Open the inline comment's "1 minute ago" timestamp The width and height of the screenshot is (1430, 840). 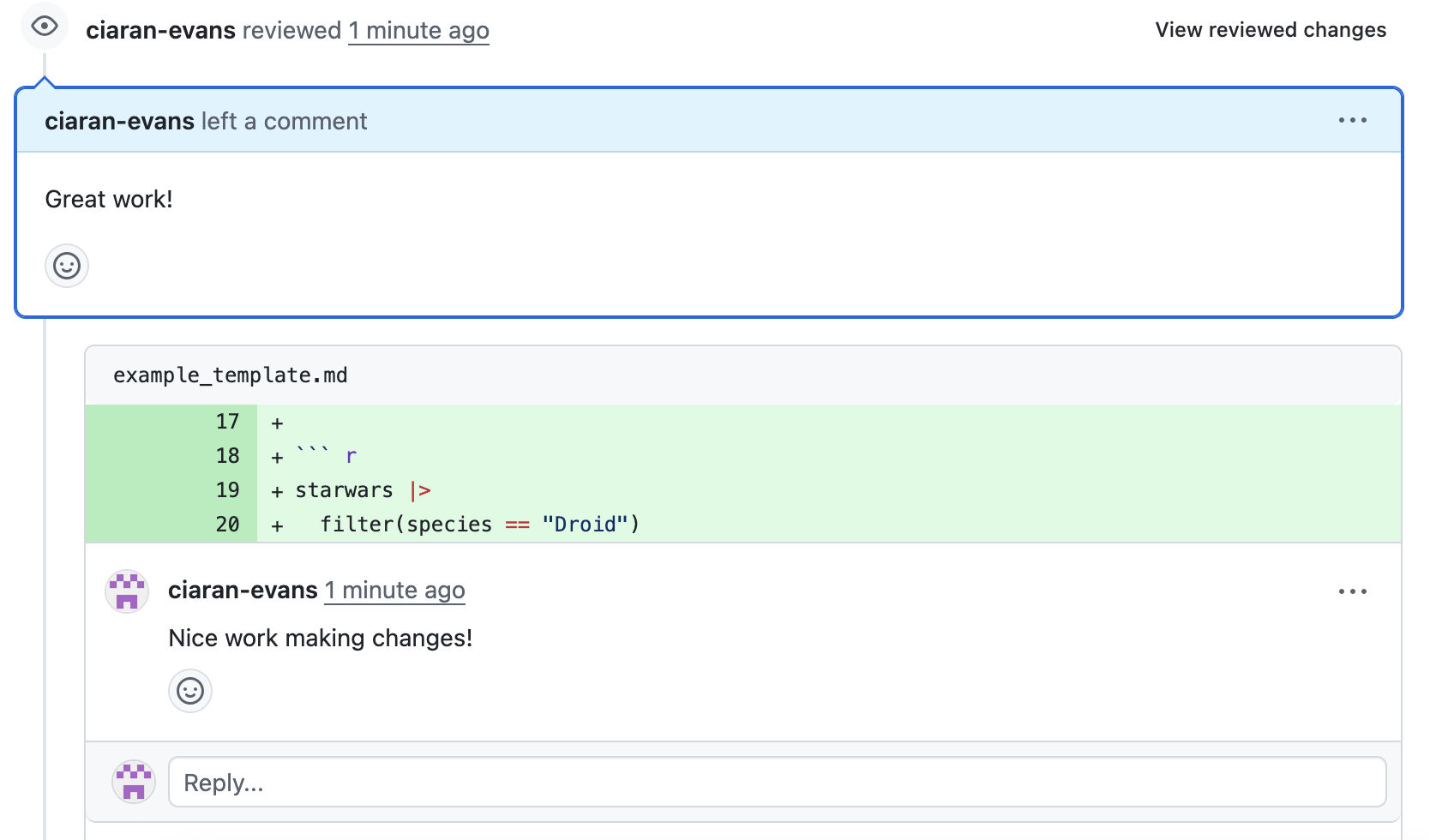click(394, 591)
